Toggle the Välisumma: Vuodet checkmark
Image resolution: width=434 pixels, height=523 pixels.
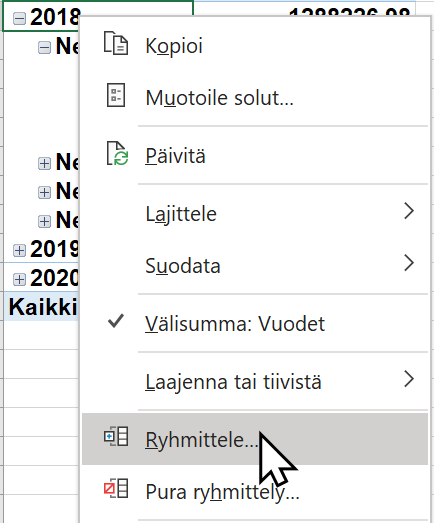tap(116, 322)
